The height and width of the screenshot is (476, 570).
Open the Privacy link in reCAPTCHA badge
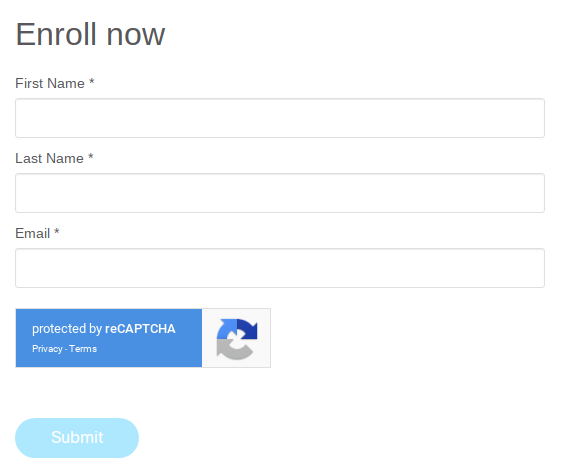click(x=47, y=349)
